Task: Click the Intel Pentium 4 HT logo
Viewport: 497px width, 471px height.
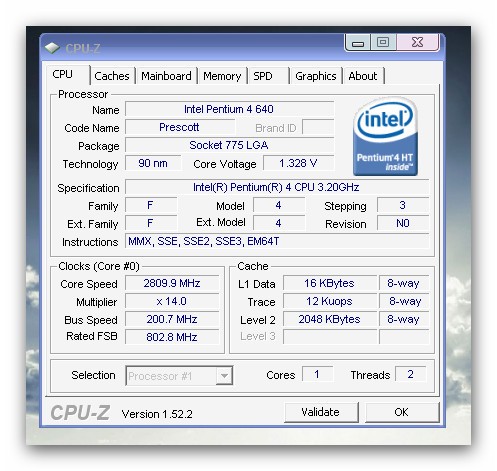Action: (x=385, y=136)
